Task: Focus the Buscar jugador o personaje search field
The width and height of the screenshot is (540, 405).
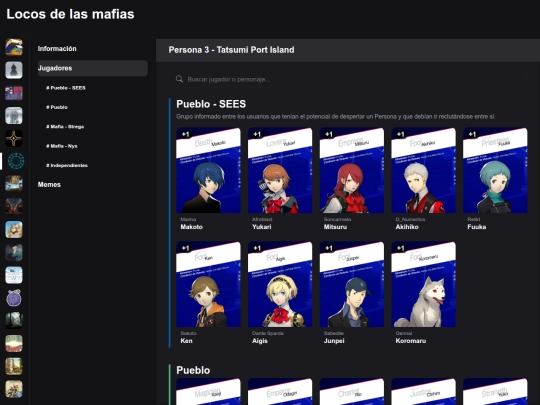Action: [x=347, y=79]
